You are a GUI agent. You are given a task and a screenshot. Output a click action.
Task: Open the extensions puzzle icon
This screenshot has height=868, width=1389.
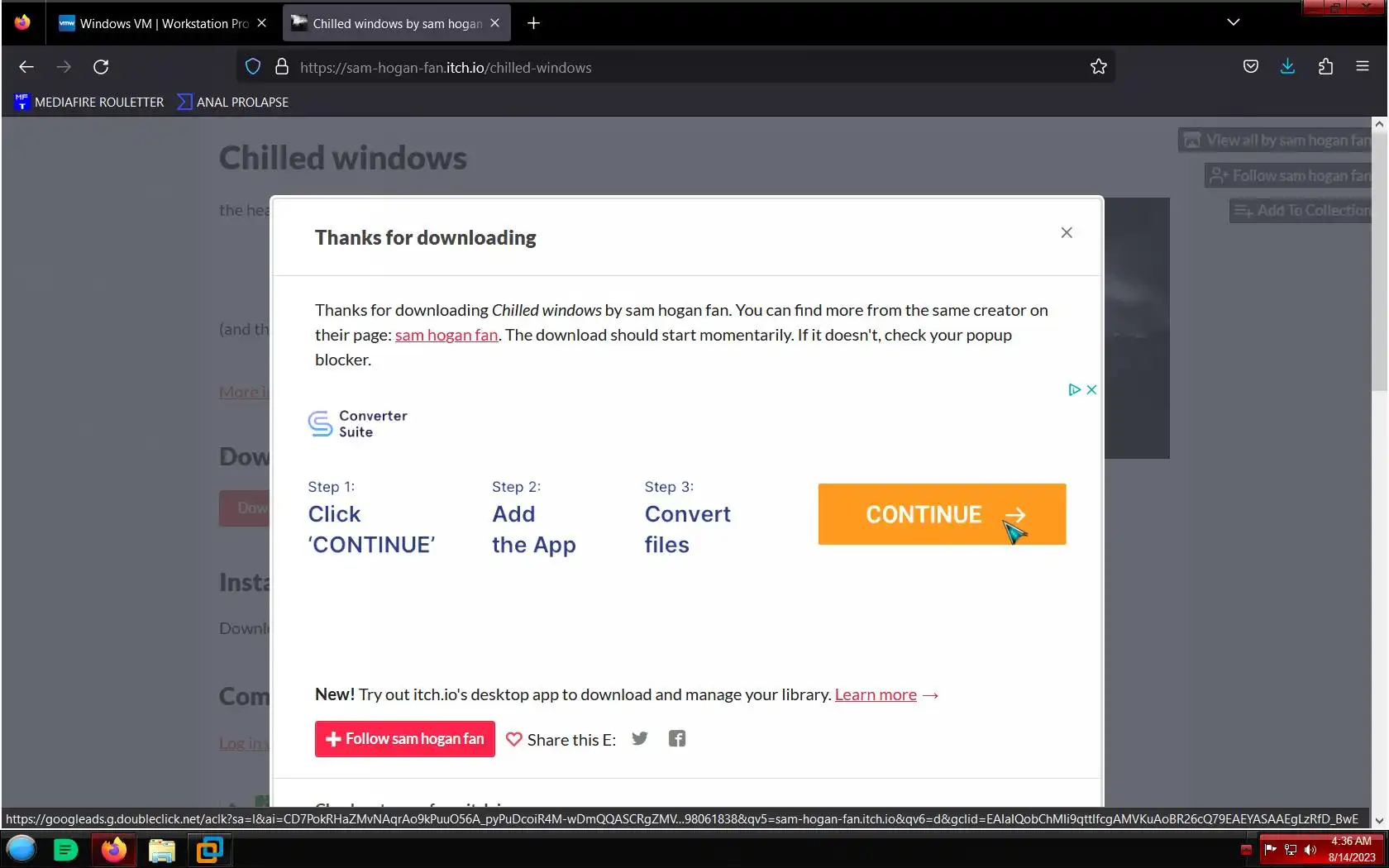(x=1325, y=67)
